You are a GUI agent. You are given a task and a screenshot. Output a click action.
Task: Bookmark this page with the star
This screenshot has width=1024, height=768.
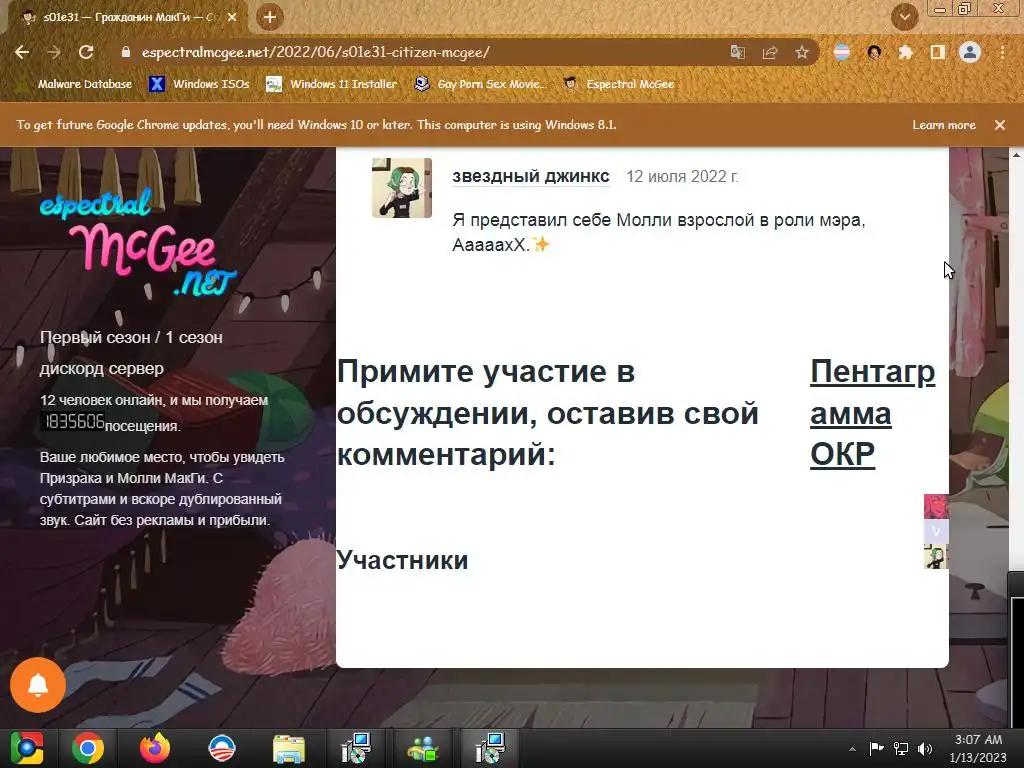tap(802, 52)
